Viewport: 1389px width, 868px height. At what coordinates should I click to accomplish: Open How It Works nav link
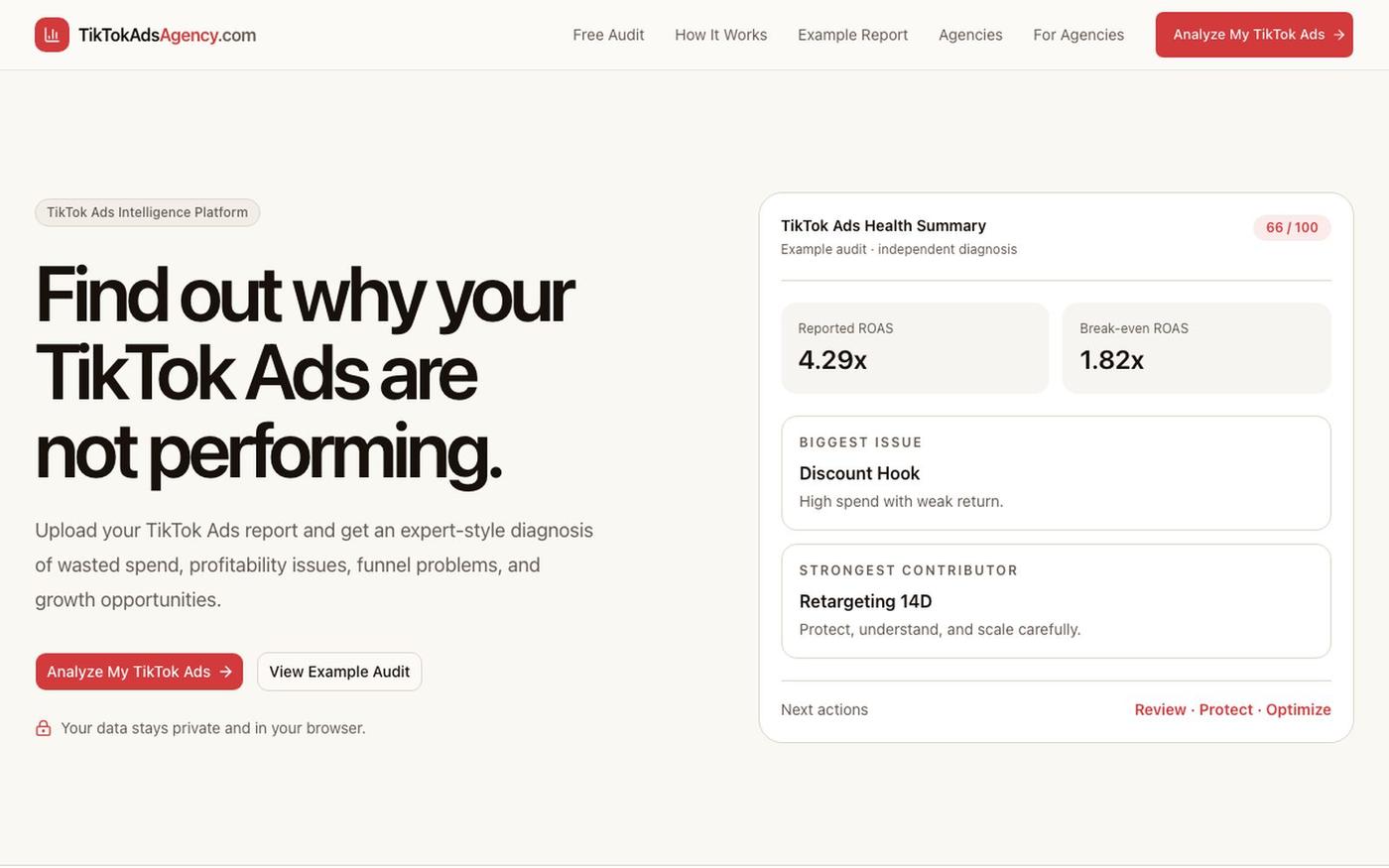[x=721, y=35]
